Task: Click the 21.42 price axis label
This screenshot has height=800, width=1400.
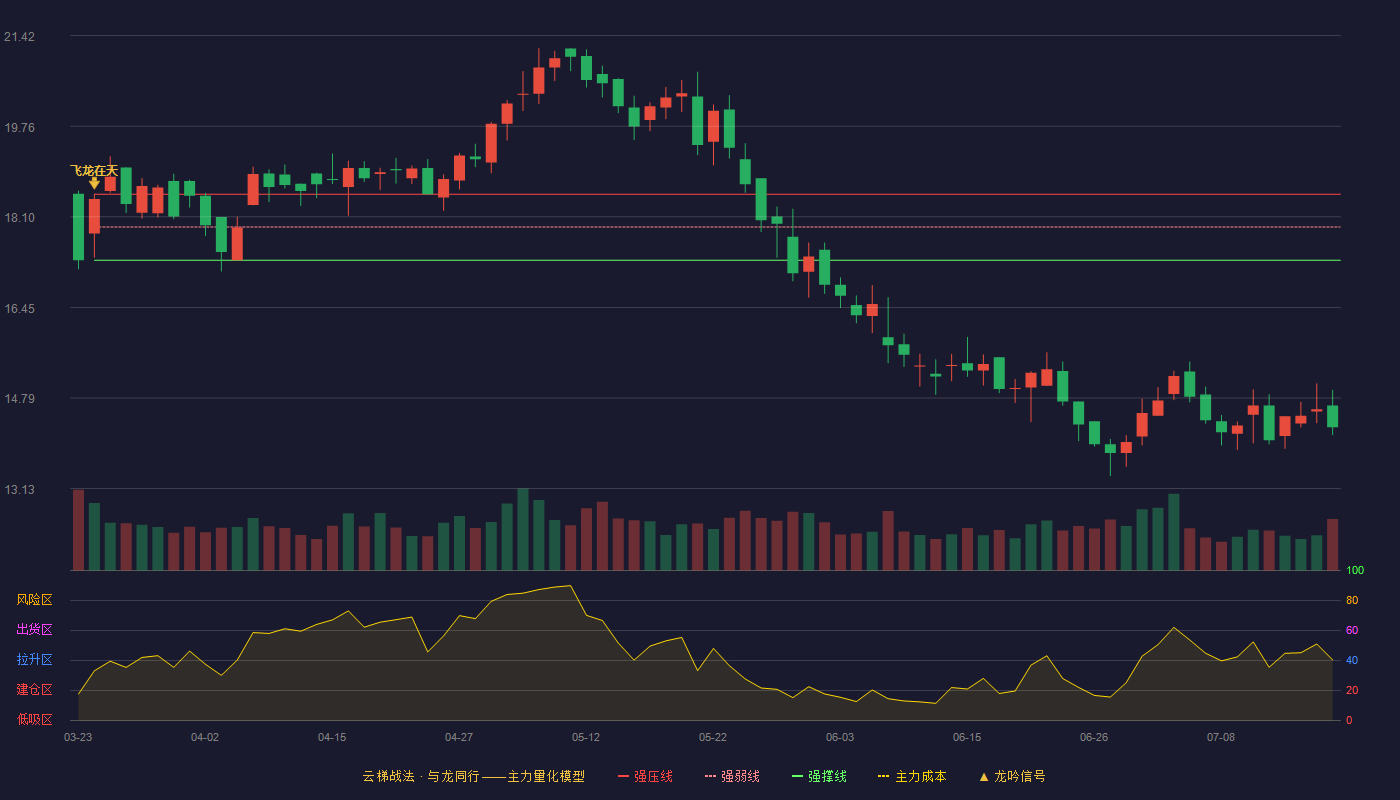Action: (x=19, y=37)
